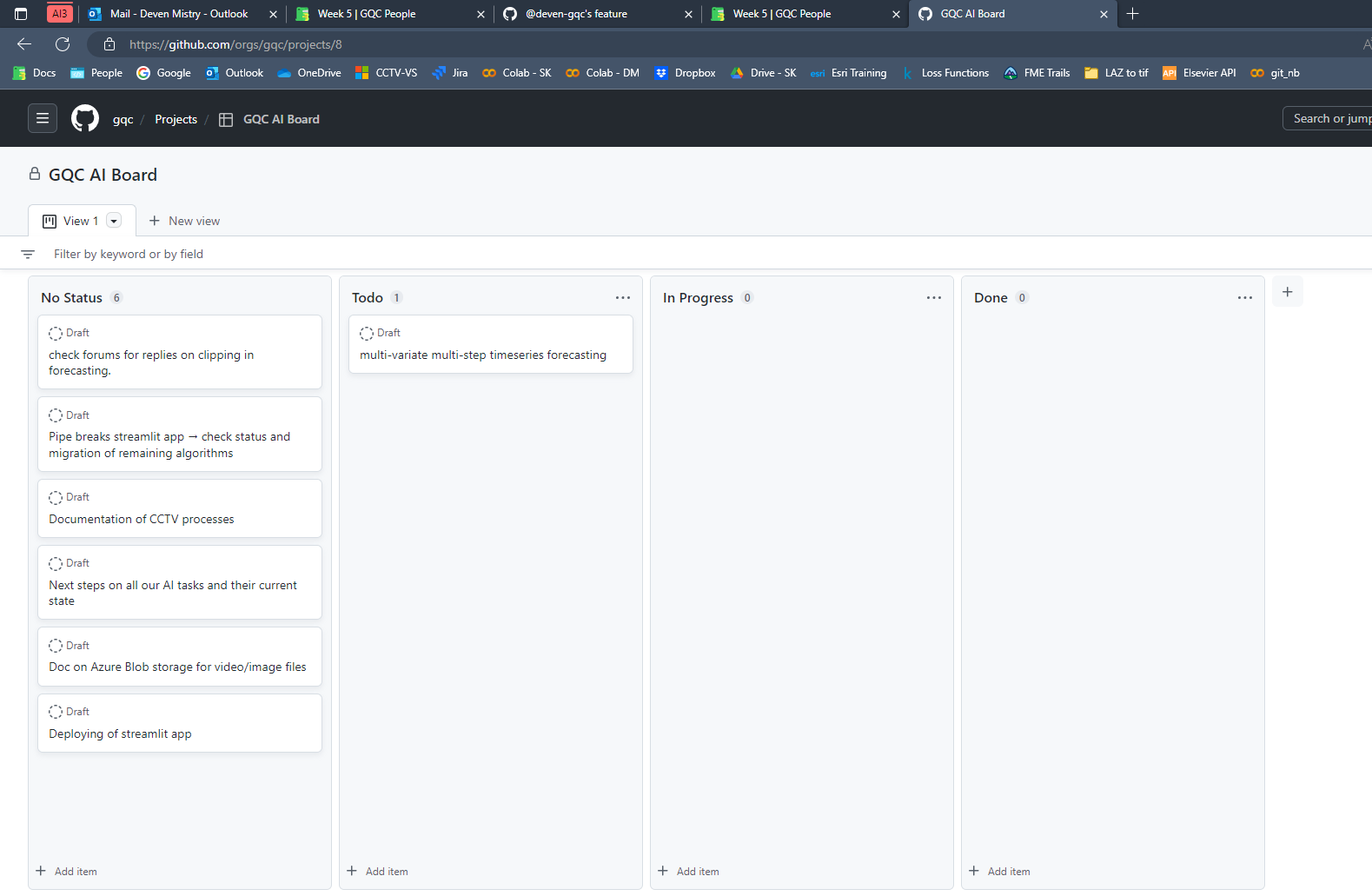Open the GitHub global navigation hamburger menu

[x=43, y=118]
